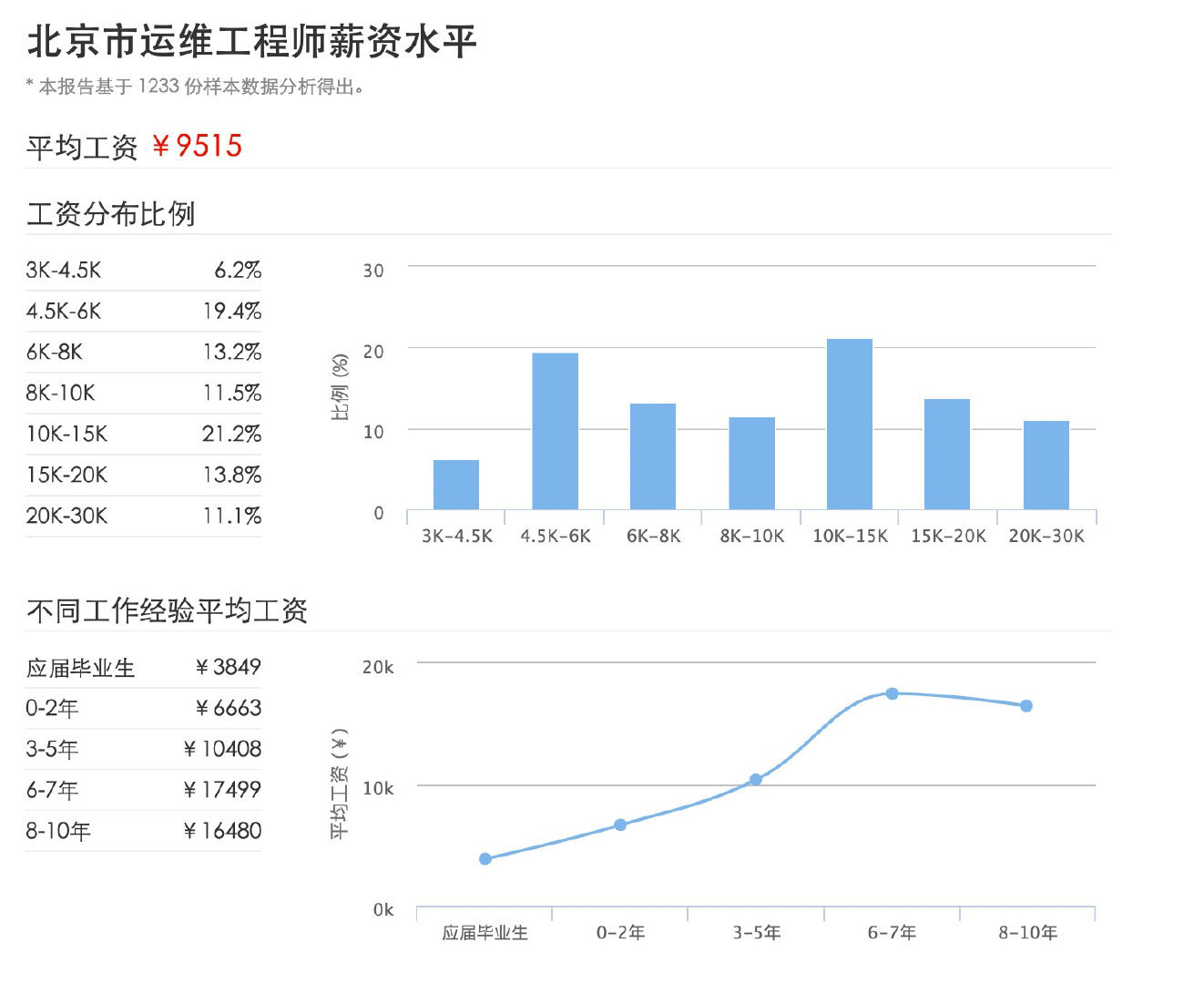The height and width of the screenshot is (984, 1204).
Task: Click the 20K-30K bar at the chart's right
Action: click(1046, 465)
